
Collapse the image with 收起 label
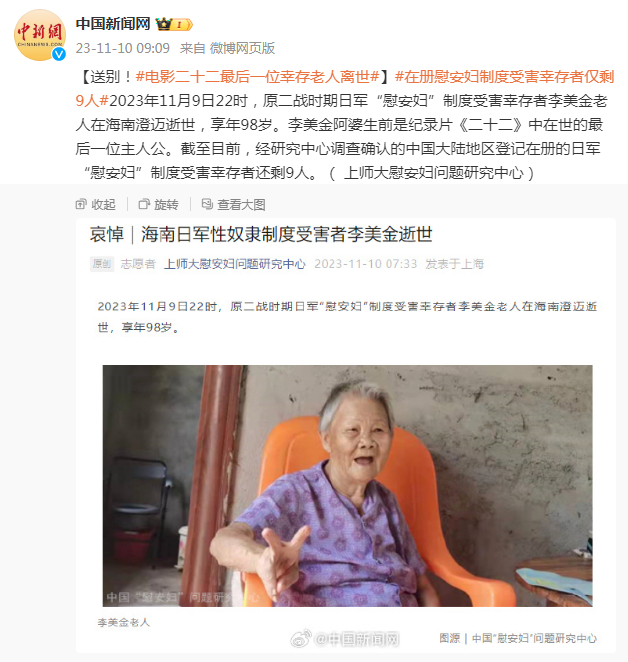click(103, 205)
